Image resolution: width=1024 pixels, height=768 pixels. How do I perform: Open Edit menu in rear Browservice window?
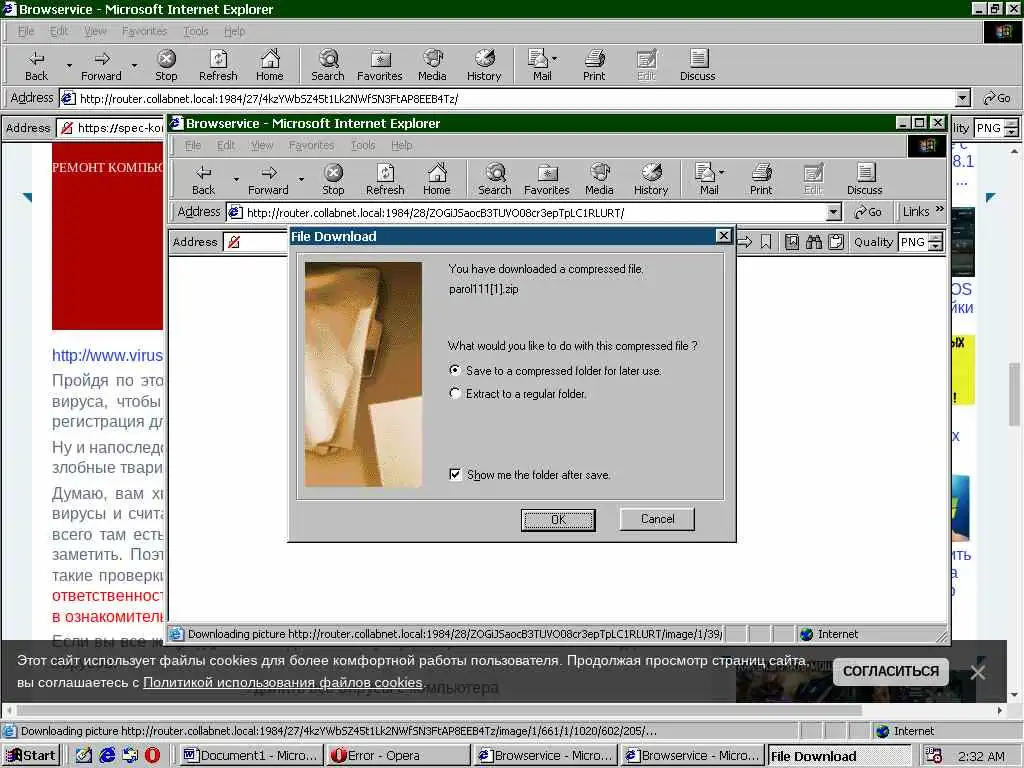pyautogui.click(x=59, y=31)
